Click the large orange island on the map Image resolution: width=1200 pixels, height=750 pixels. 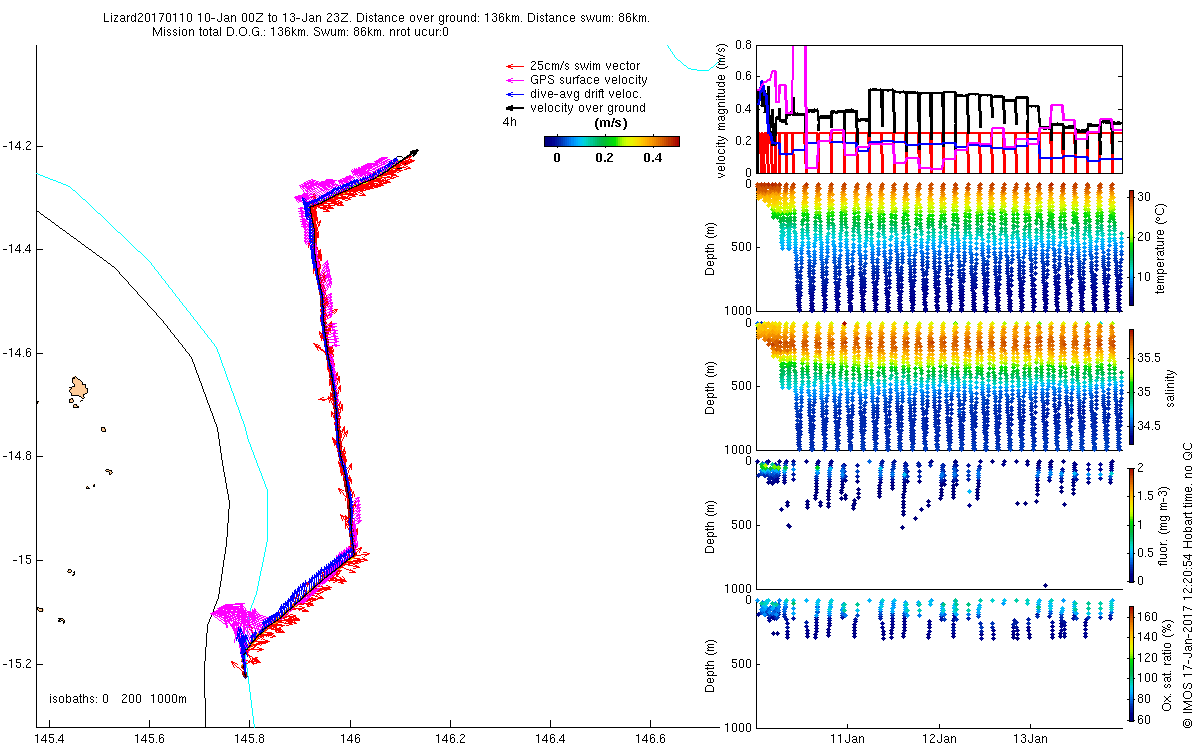click(x=79, y=388)
